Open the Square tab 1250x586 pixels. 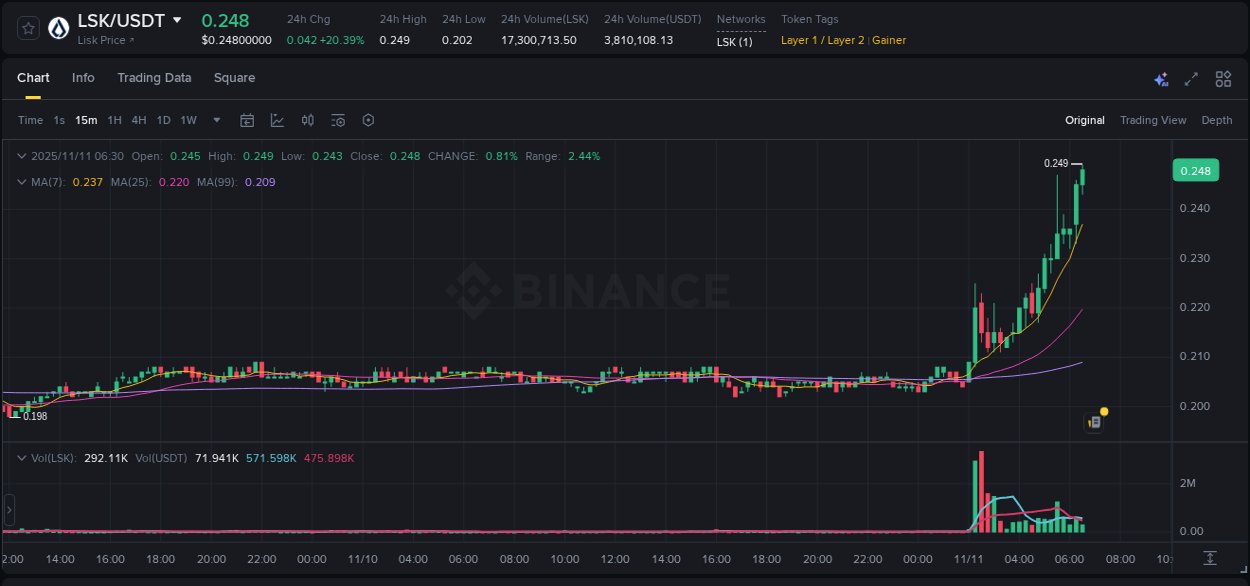(x=234, y=77)
